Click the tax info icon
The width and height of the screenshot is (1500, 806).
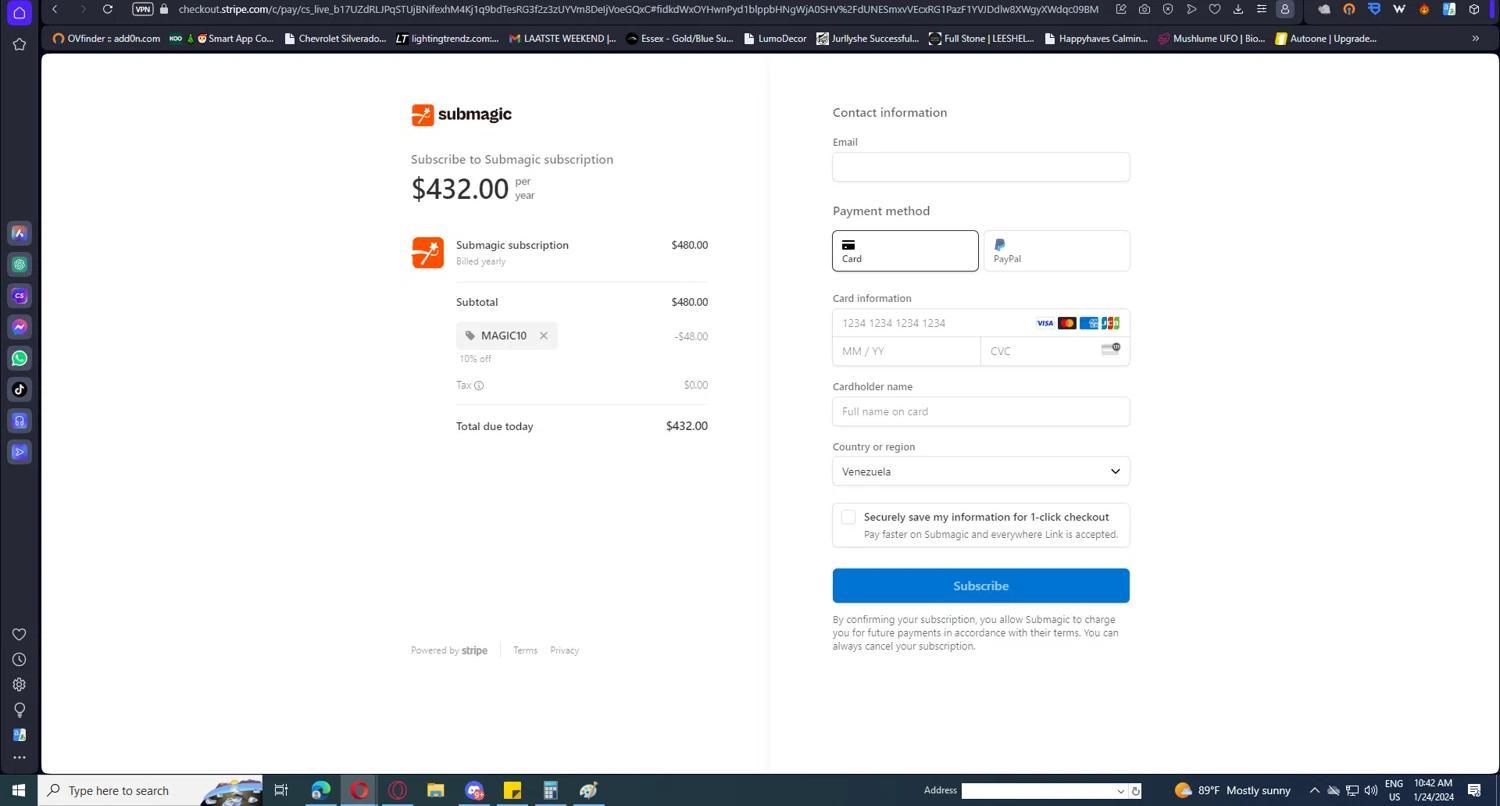(x=479, y=386)
